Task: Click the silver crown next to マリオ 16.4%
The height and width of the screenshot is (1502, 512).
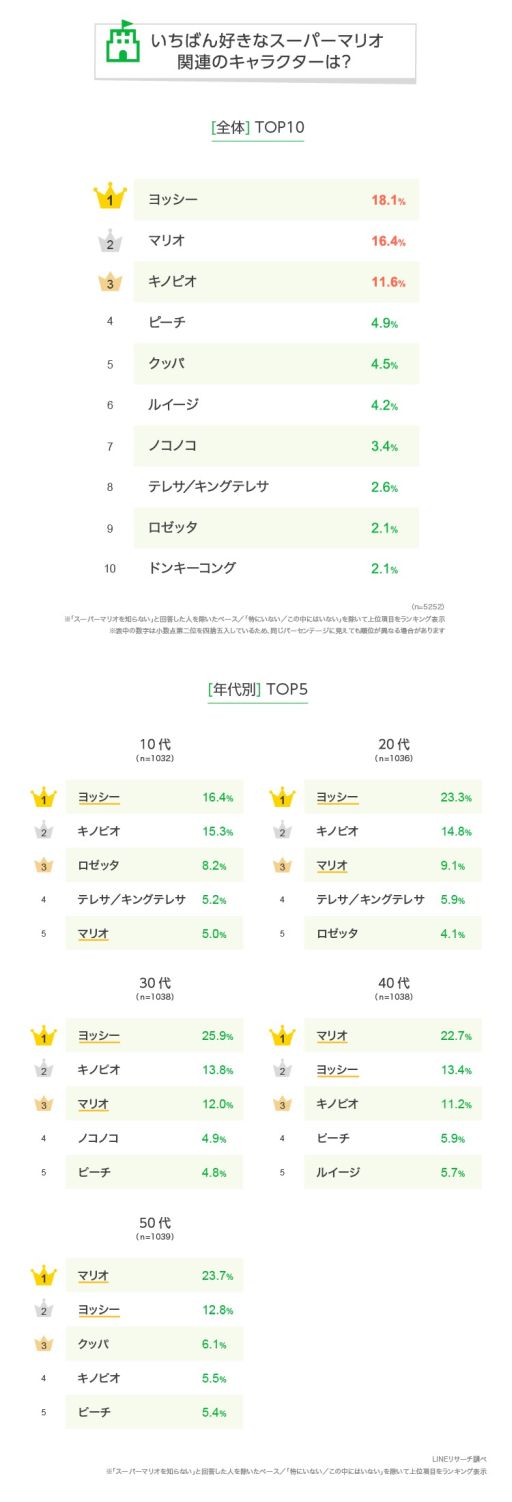Action: click(x=110, y=242)
